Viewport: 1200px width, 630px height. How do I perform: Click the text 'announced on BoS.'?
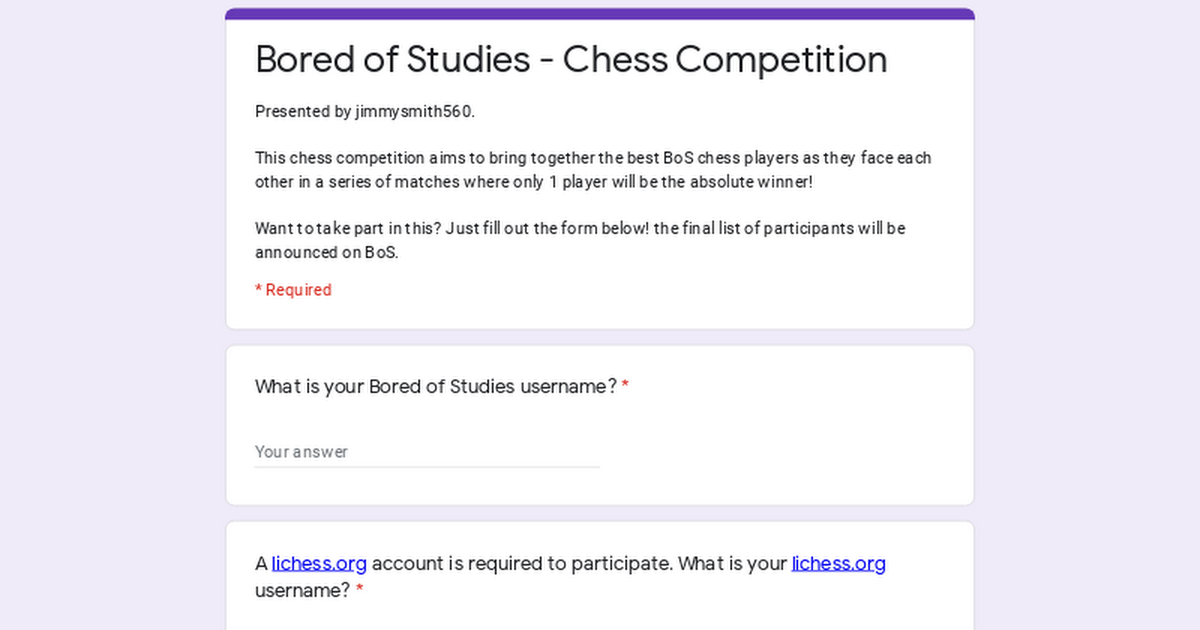[x=327, y=253]
